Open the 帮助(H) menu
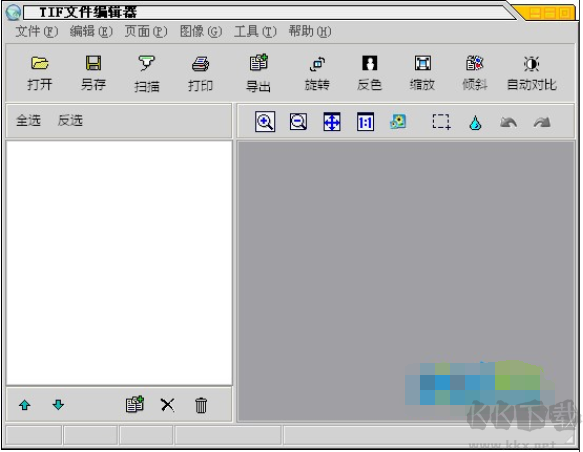This screenshot has width=583, height=452. [310, 31]
